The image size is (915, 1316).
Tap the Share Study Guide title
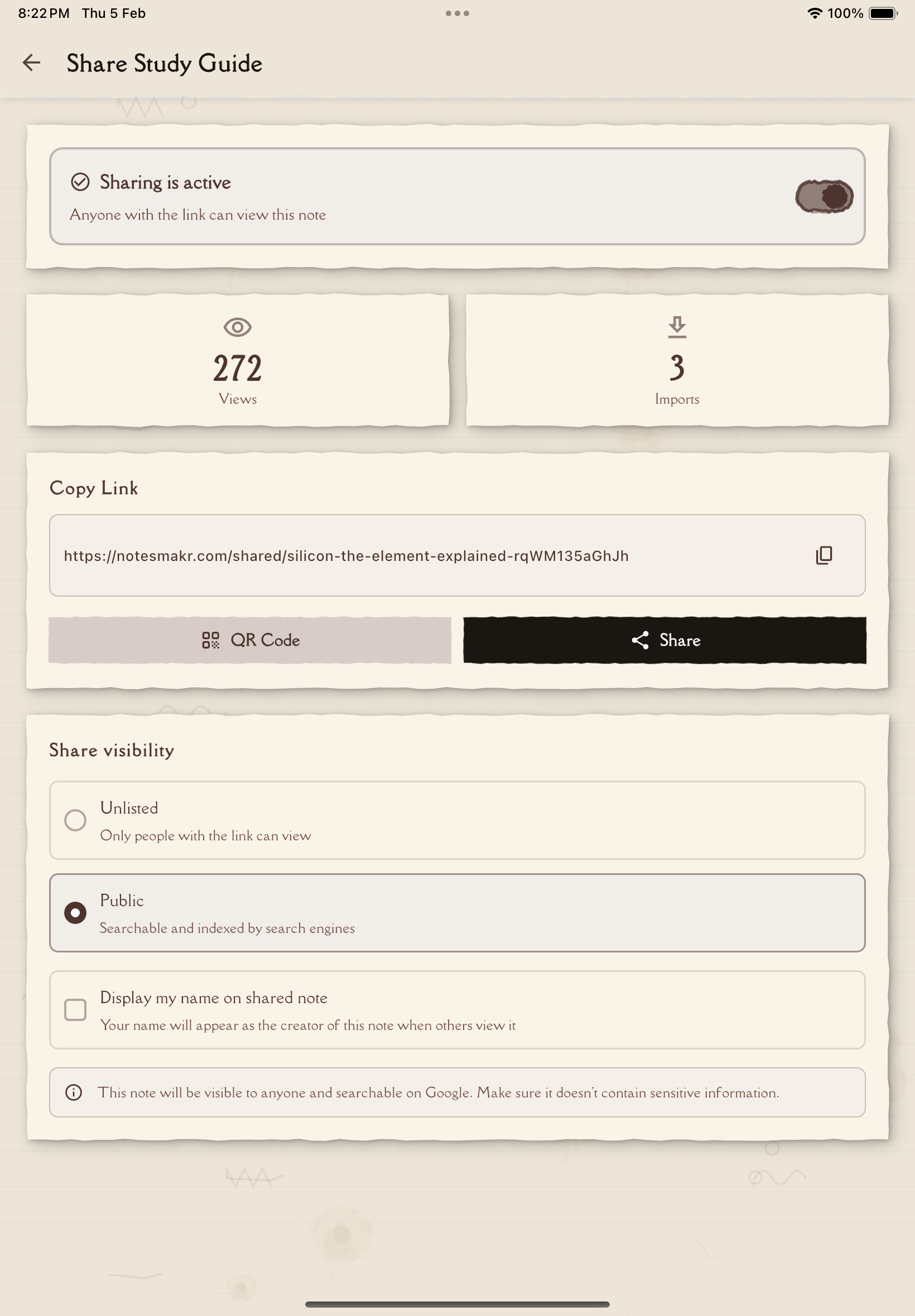165,63
